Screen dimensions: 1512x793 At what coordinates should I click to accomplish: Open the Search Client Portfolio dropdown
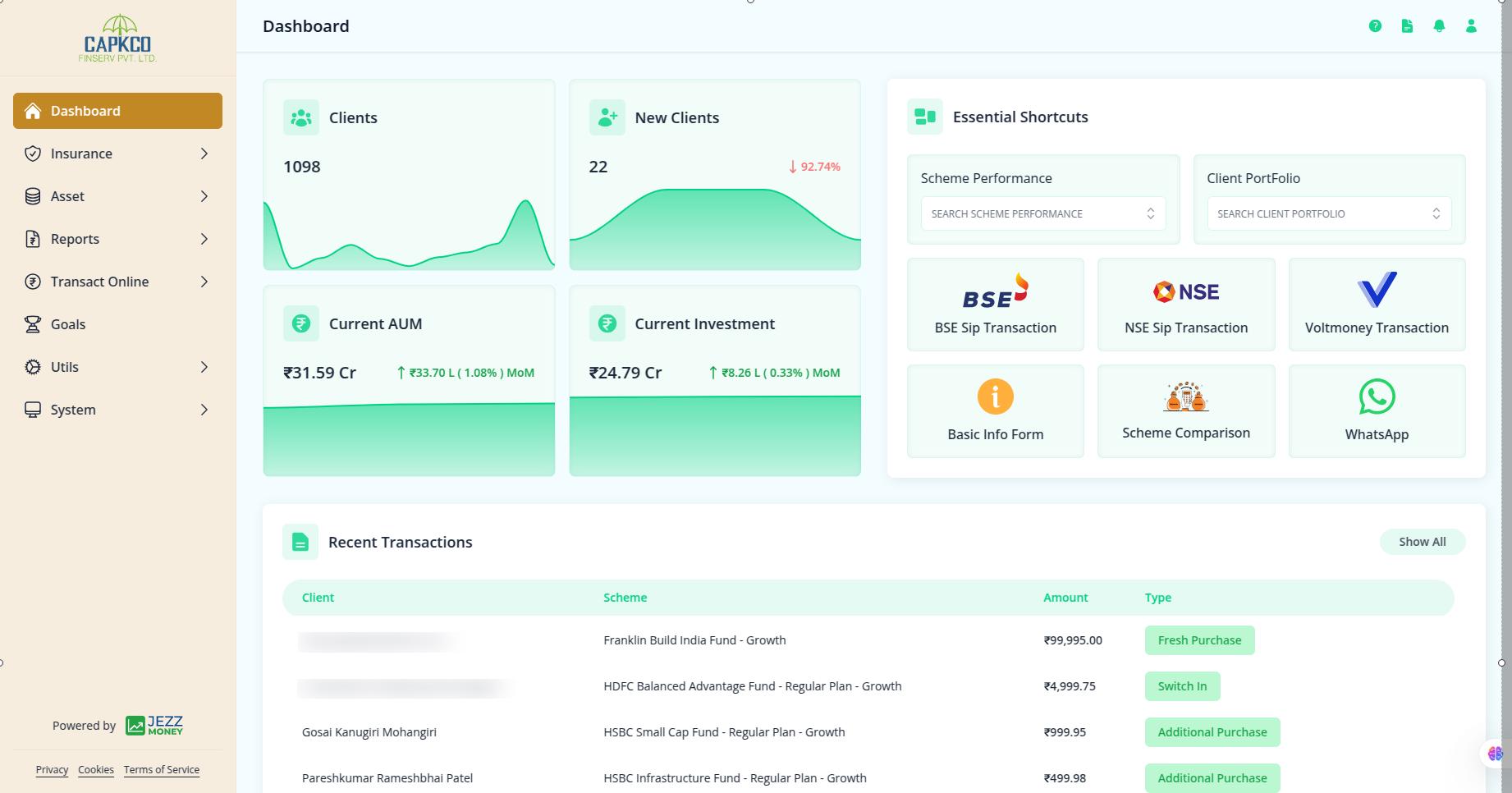tap(1328, 213)
